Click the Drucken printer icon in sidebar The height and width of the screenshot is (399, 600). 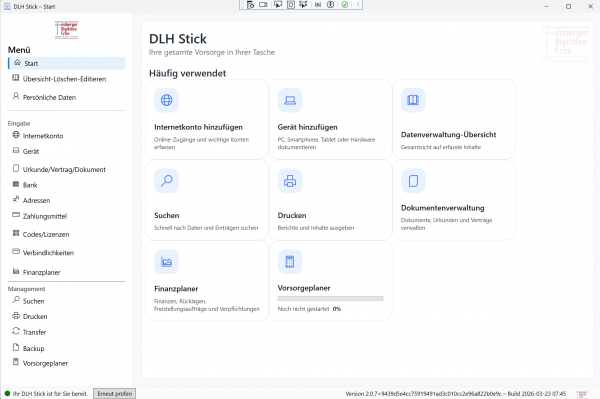coord(16,316)
